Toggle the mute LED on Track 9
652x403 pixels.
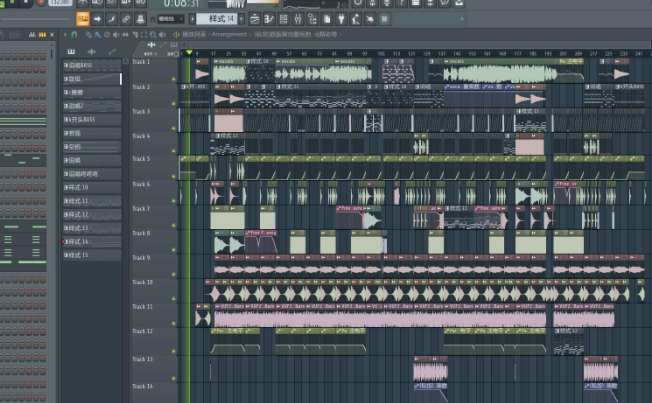(174, 276)
